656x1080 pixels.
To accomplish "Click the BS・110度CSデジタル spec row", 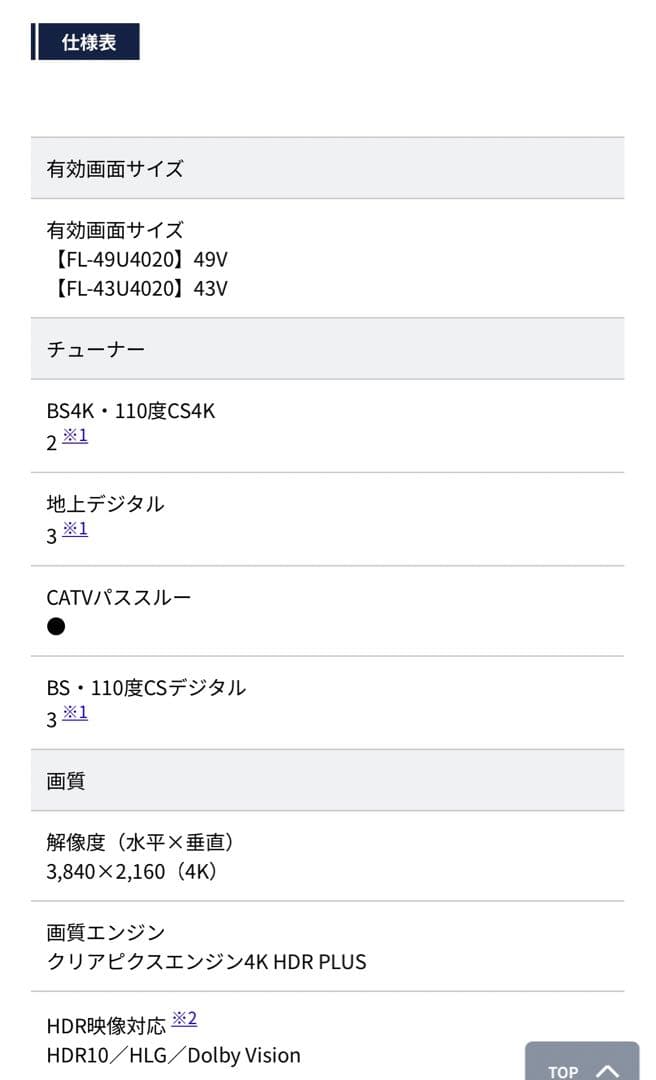I will point(146,687).
